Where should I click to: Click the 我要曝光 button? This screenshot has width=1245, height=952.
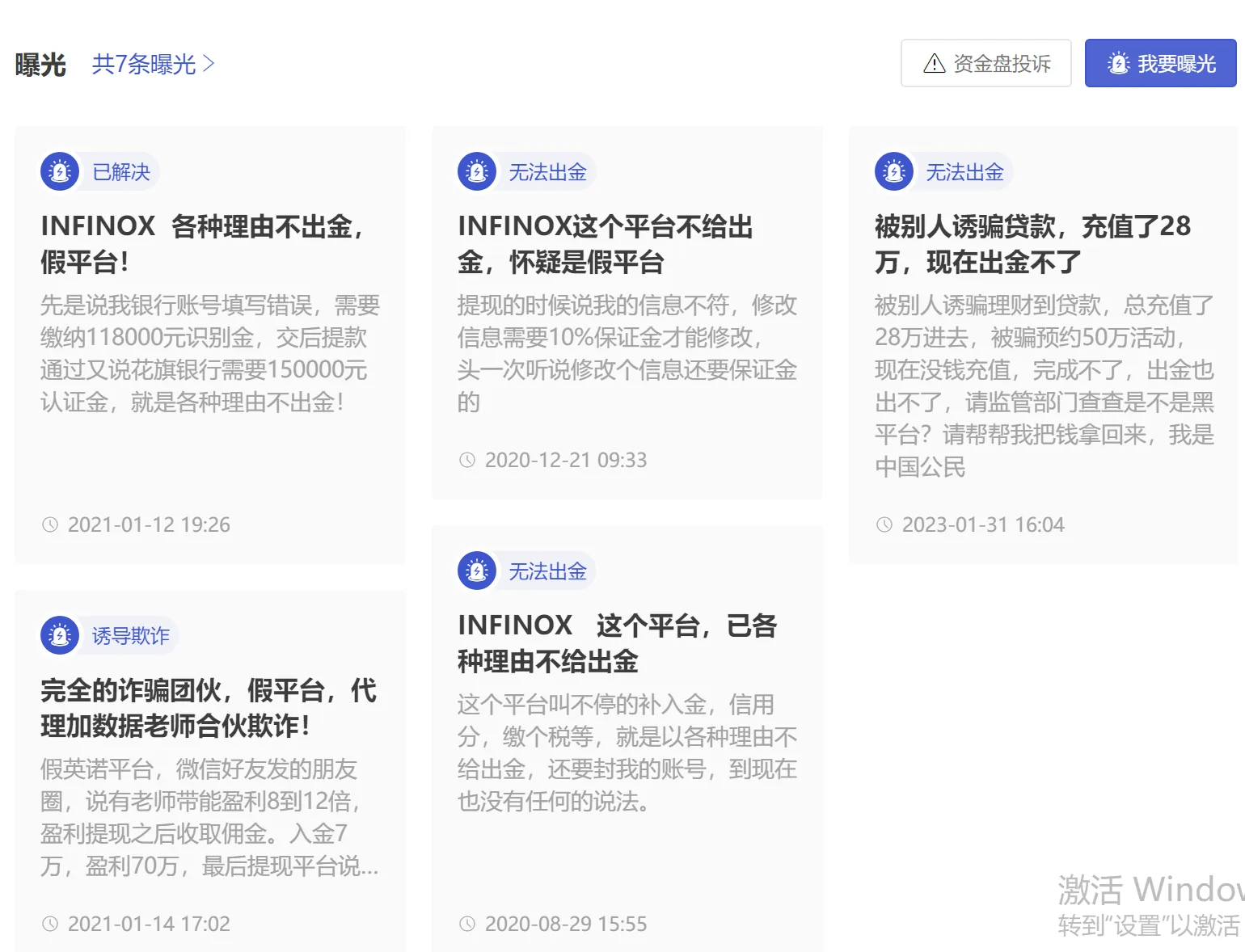click(x=1160, y=63)
